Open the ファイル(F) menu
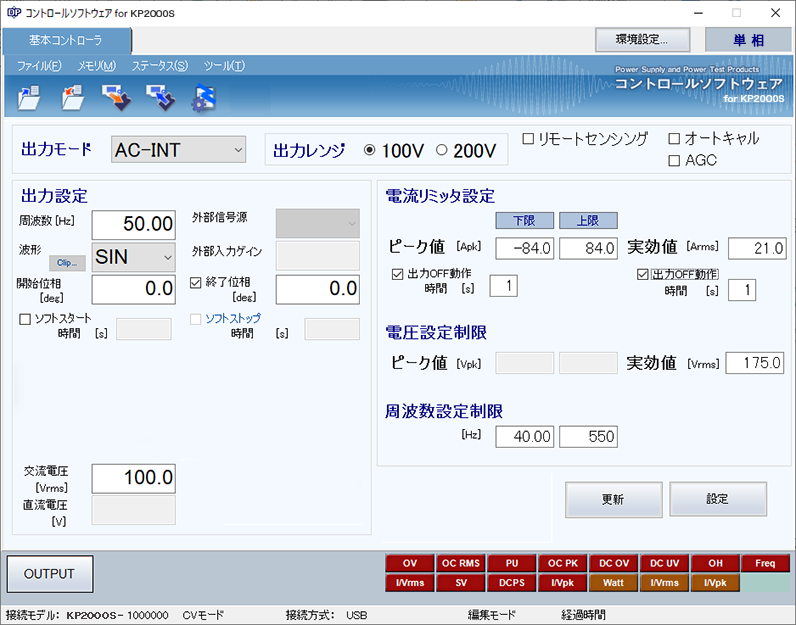Image resolution: width=796 pixels, height=625 pixels. (x=39, y=66)
